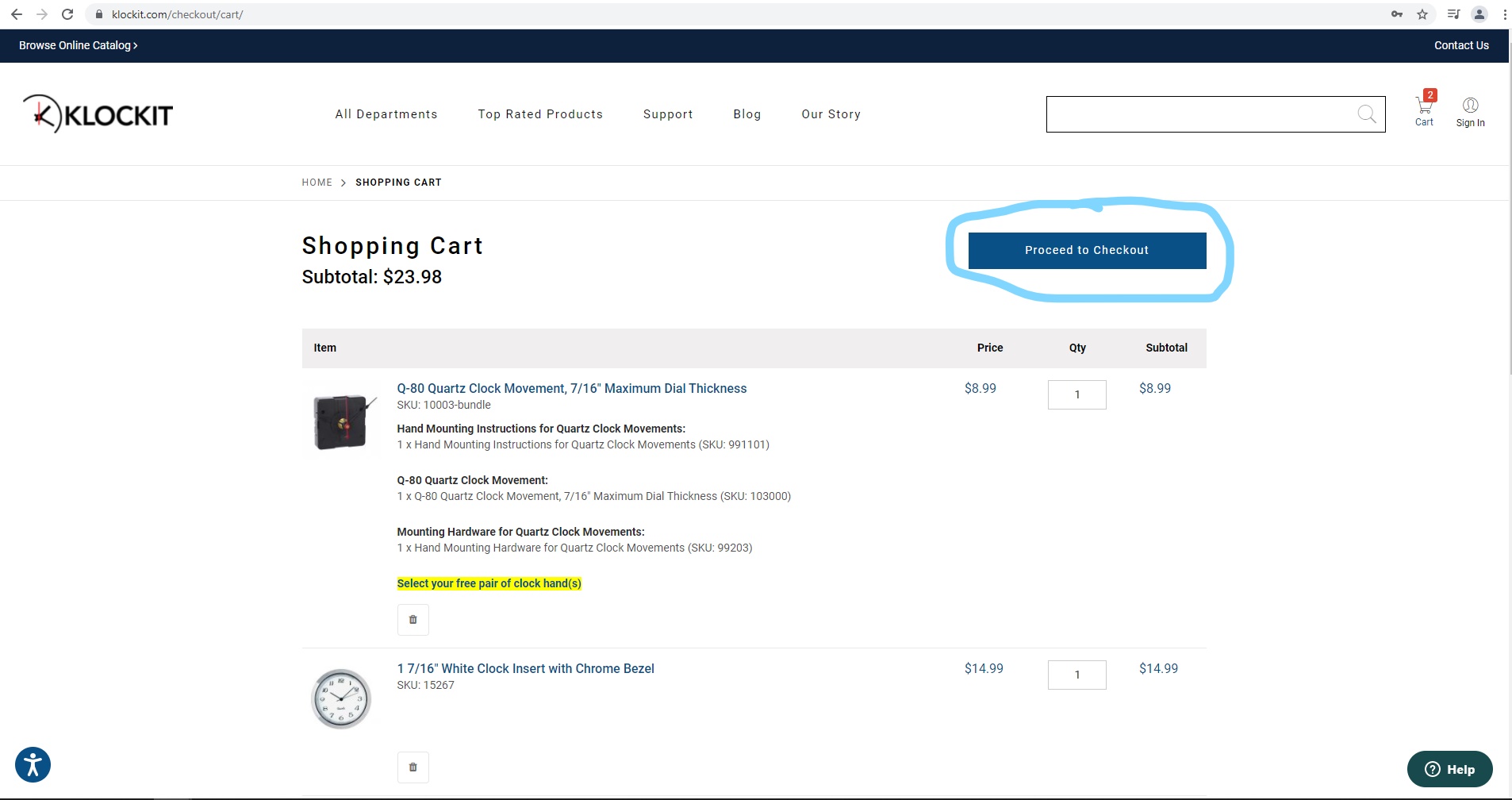Open saved passwords key icon
The height and width of the screenshot is (800, 1512).
[1397, 14]
